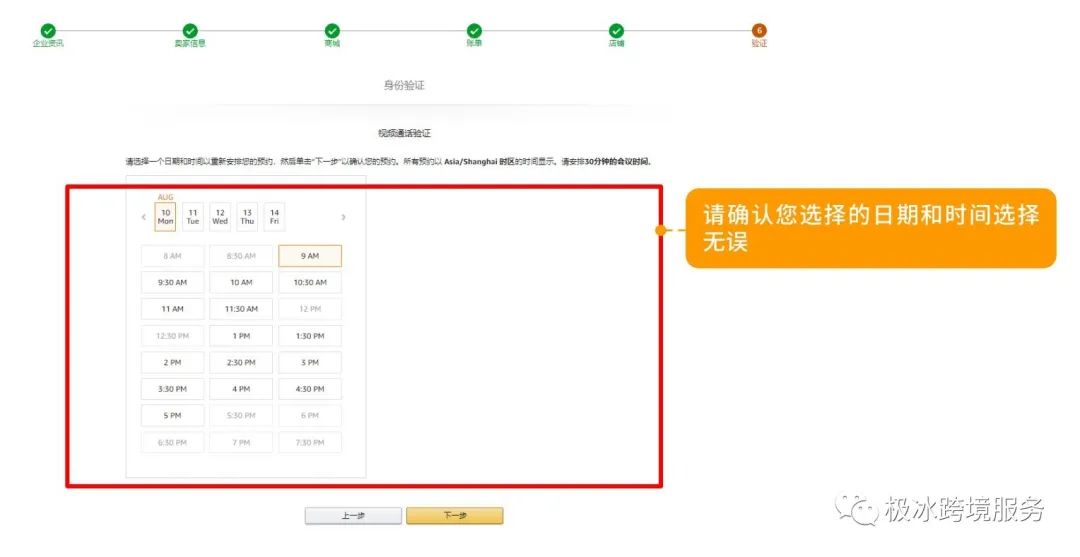This screenshot has width=1080, height=557.
Task: Click the 上一步 back button
Action: (353, 516)
